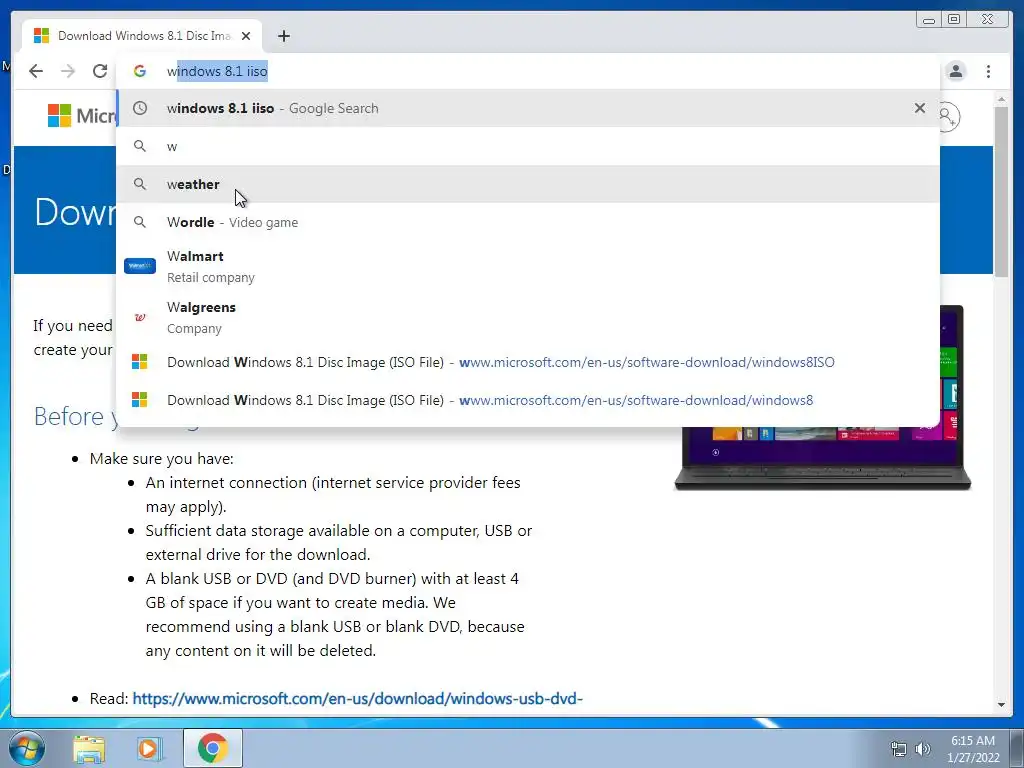Open the Chrome three-dot menu
Screen dimensions: 1024x768
tap(988, 71)
